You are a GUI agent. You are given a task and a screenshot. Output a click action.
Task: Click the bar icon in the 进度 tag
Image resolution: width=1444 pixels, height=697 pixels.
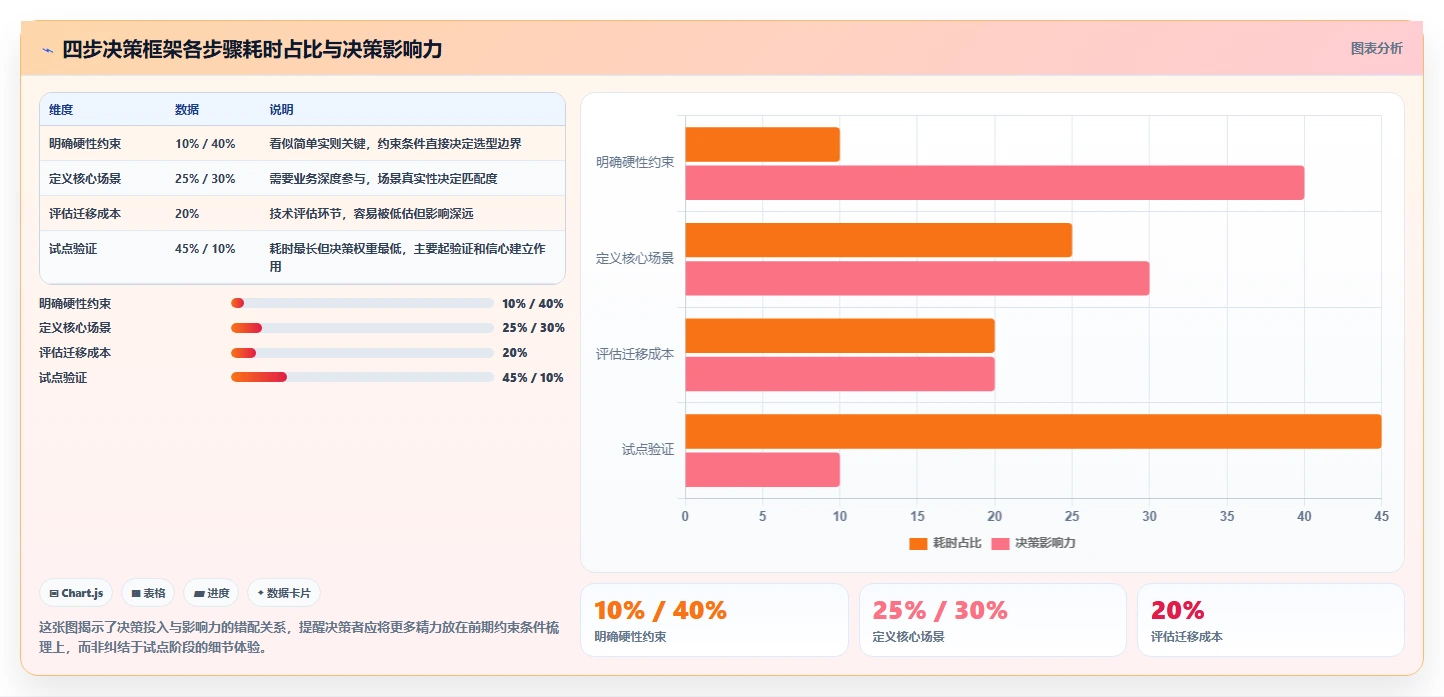(x=199, y=593)
